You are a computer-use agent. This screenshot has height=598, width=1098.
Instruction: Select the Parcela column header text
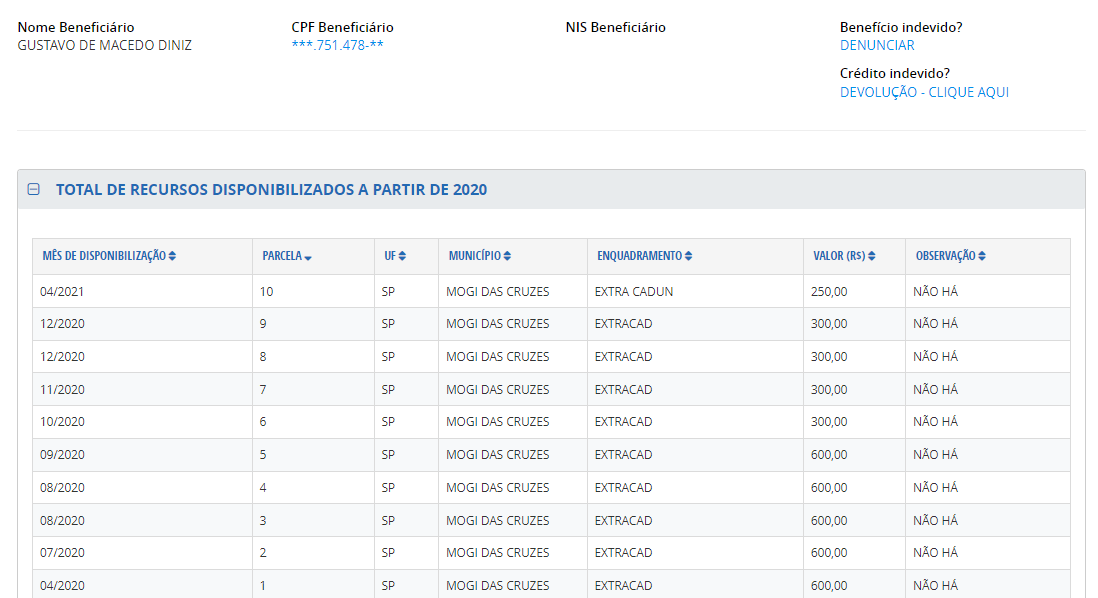click(281, 256)
